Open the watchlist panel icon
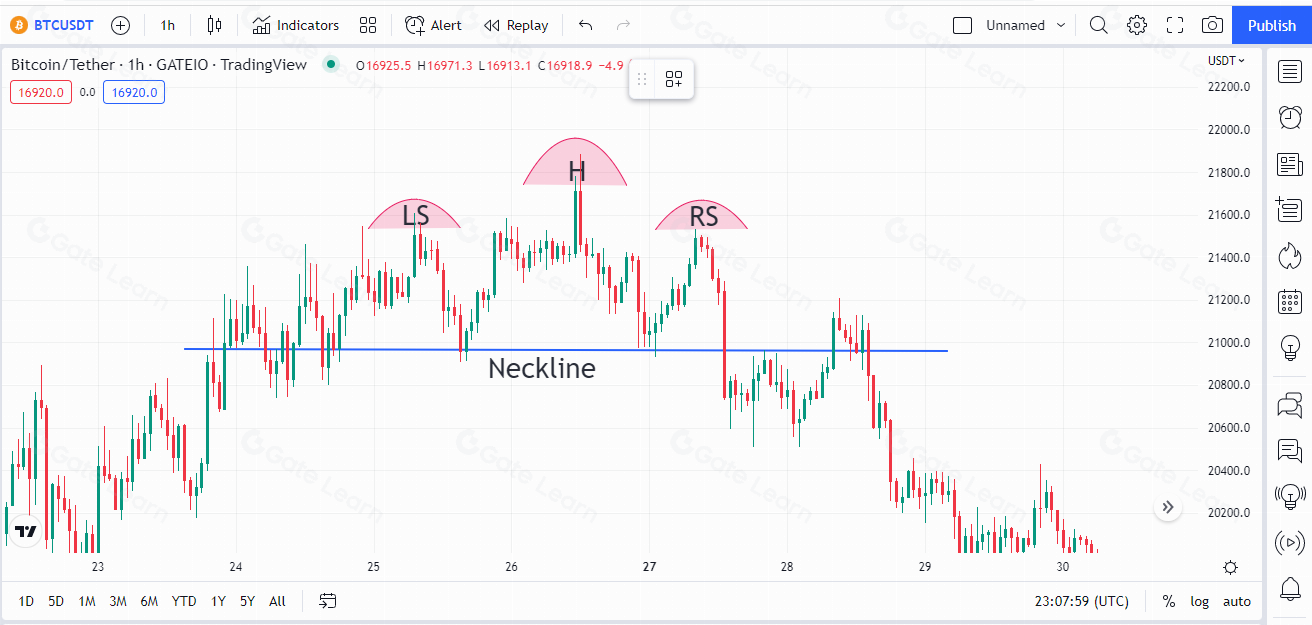The image size is (1312, 625). pyautogui.click(x=1290, y=71)
